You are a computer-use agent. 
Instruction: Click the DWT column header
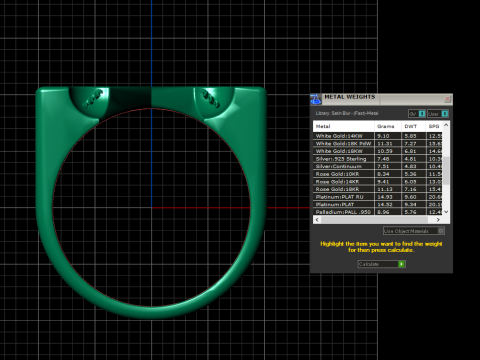coord(413,126)
